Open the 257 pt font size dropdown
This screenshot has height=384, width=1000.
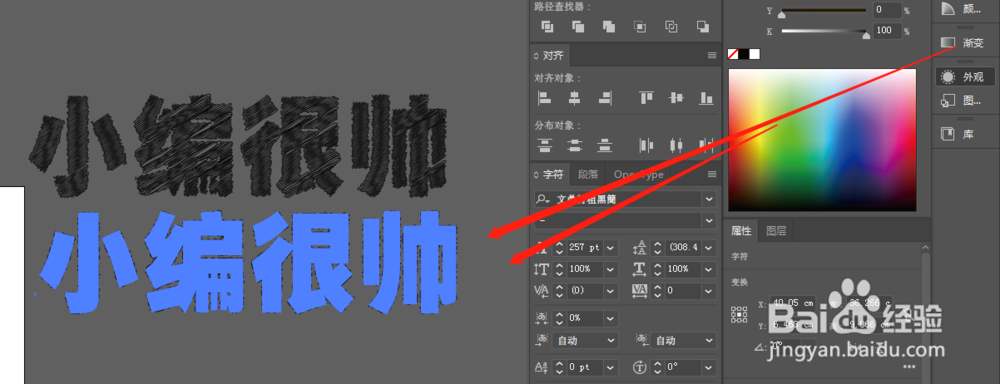(610, 247)
